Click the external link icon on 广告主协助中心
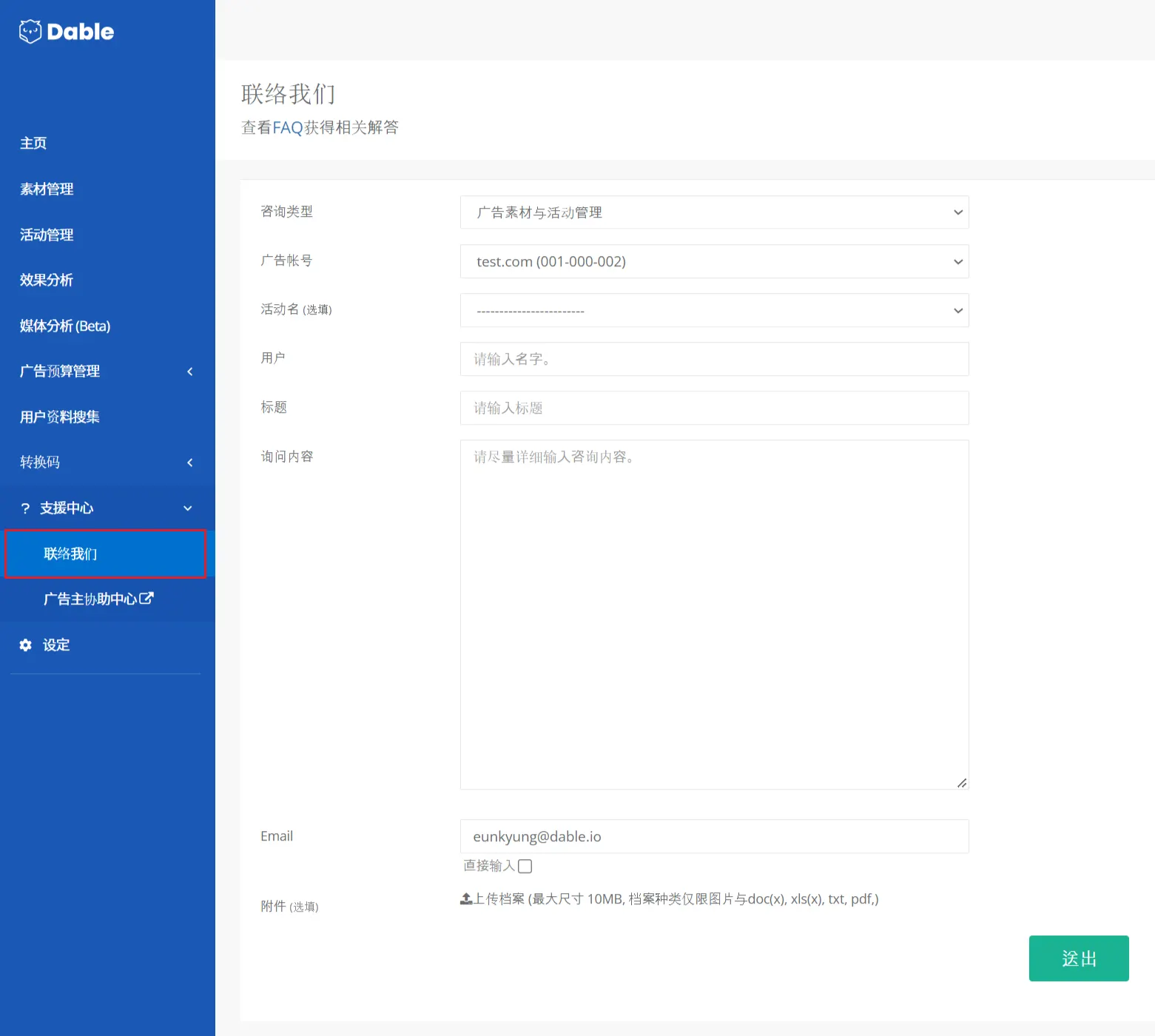 point(147,598)
